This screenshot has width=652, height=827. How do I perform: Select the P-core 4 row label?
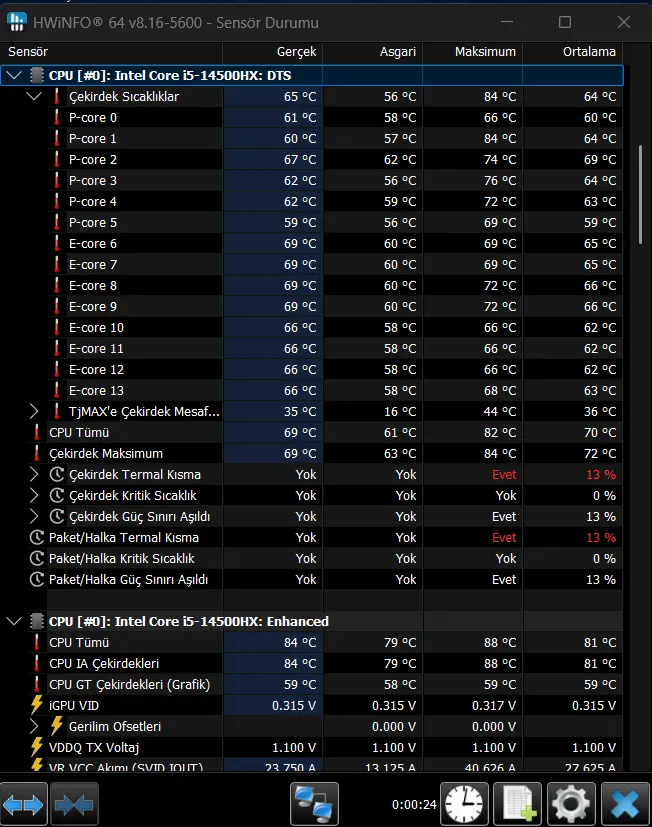(x=93, y=201)
